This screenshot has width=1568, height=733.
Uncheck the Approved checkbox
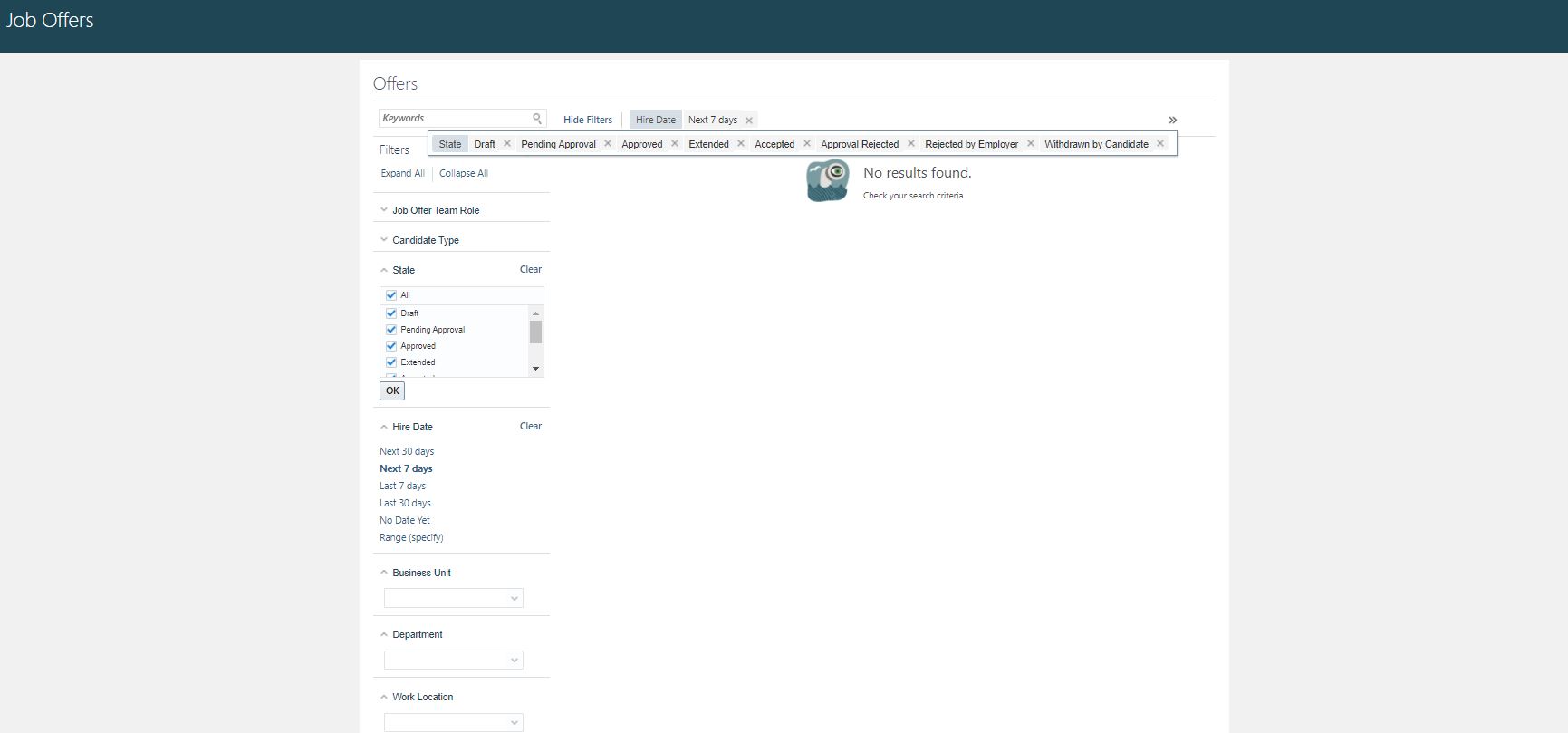pyautogui.click(x=391, y=346)
